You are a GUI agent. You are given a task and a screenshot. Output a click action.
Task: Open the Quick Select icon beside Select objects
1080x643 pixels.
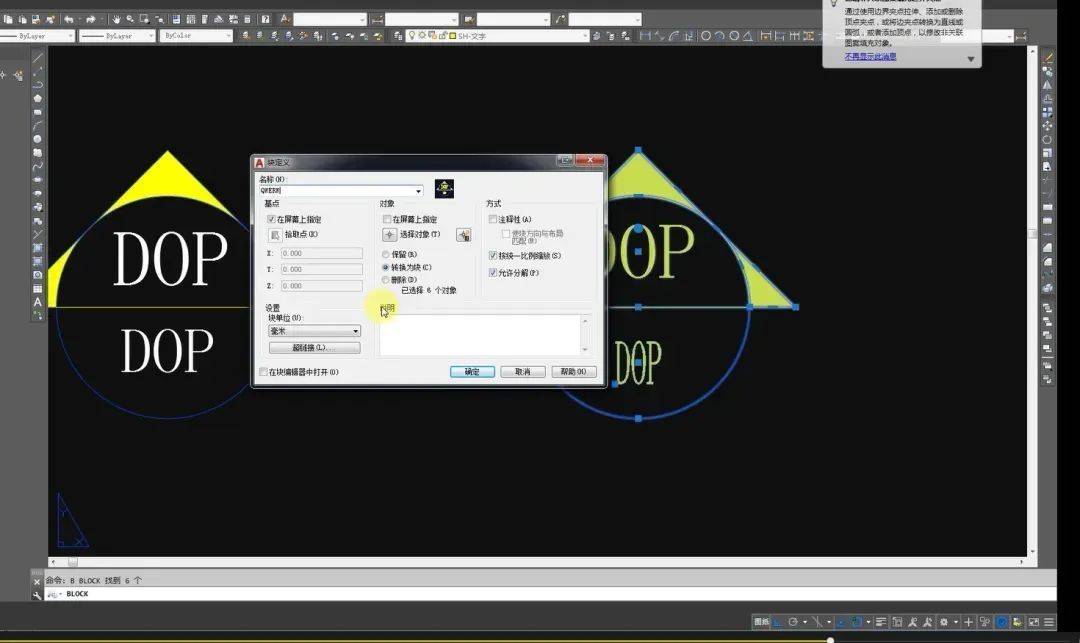tap(464, 235)
